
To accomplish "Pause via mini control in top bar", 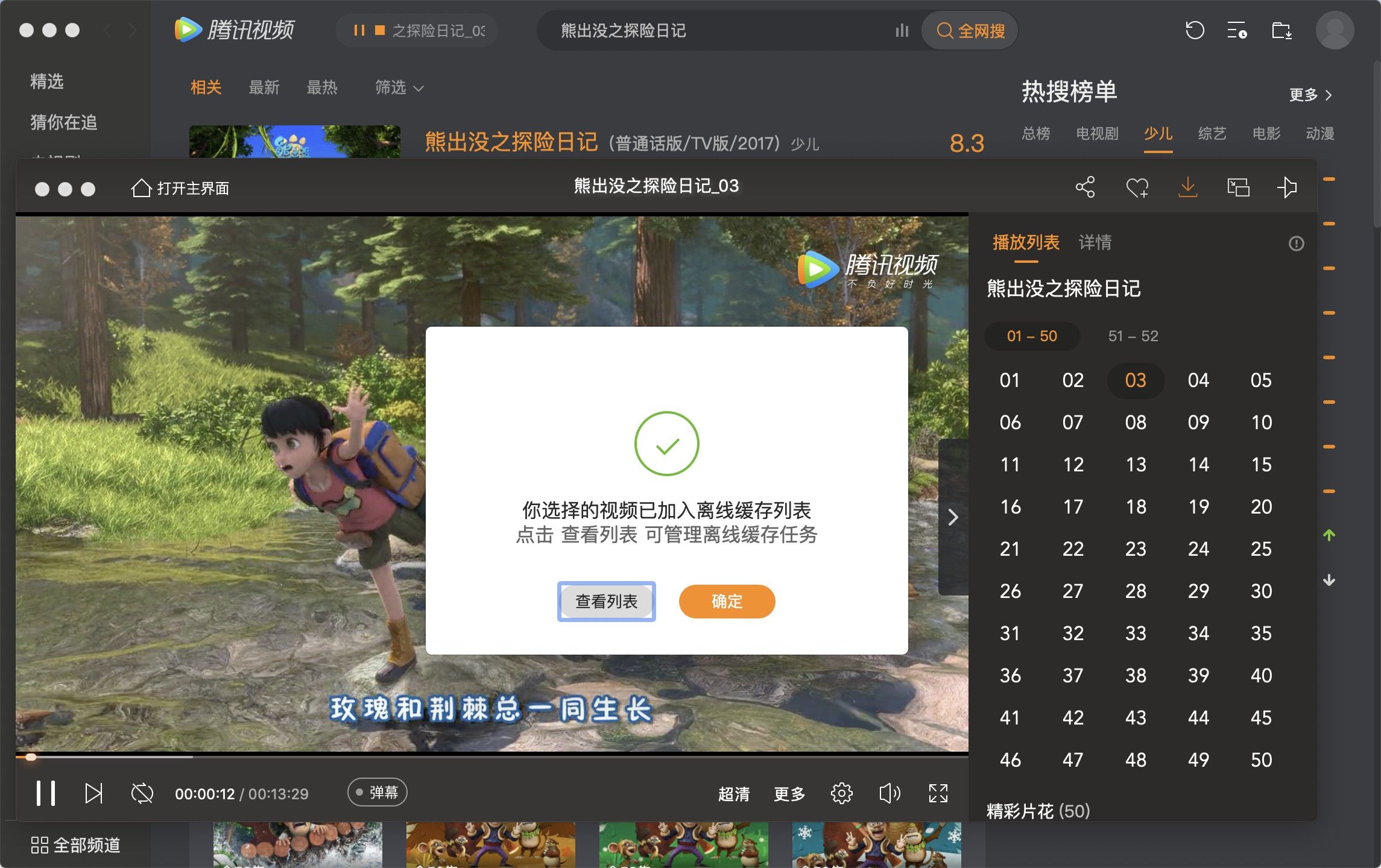I will [x=359, y=30].
